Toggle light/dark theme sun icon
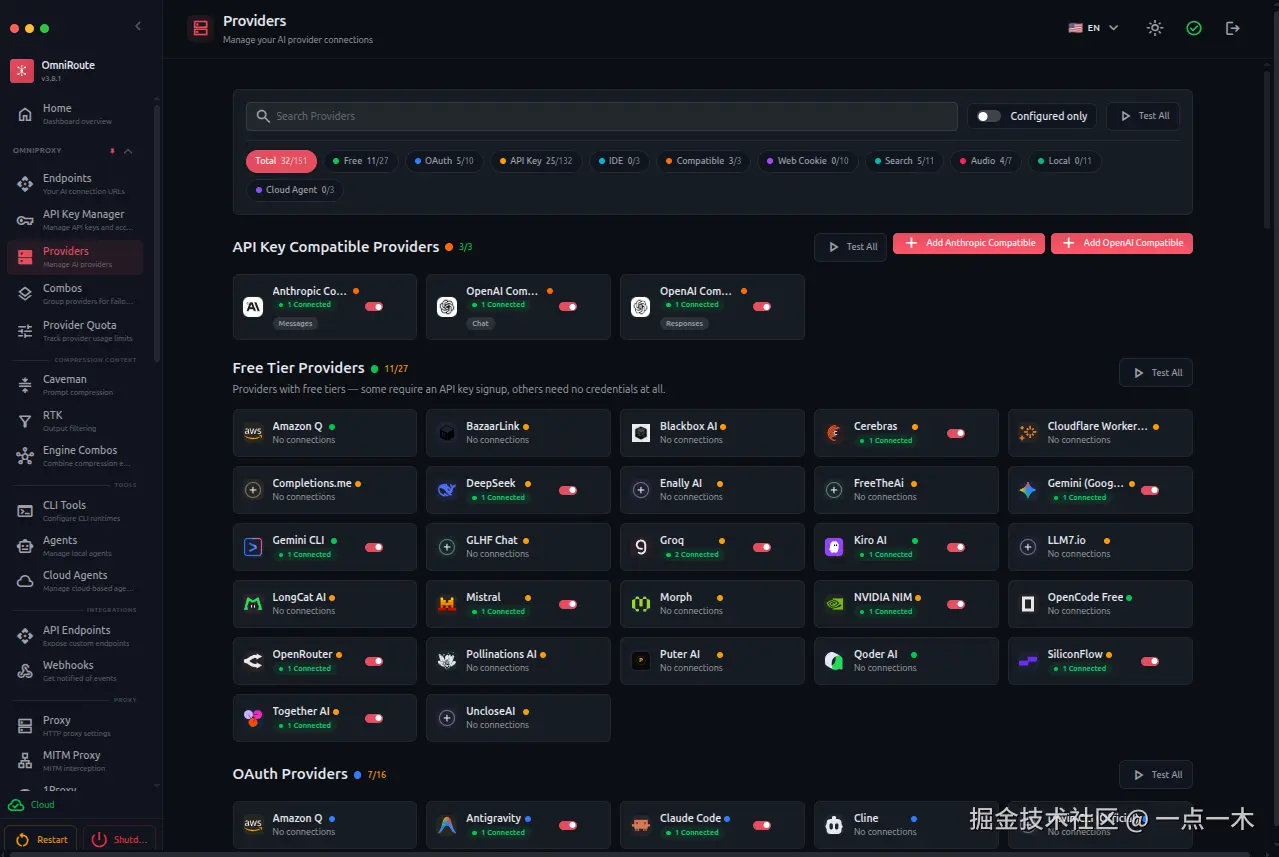1279x857 pixels. (1155, 28)
